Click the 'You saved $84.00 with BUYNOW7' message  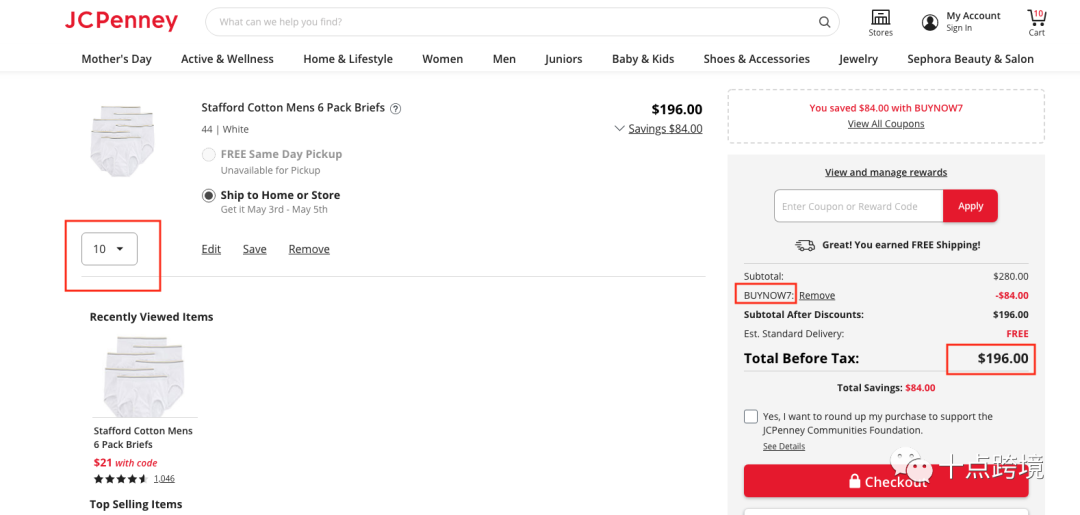tap(886, 108)
